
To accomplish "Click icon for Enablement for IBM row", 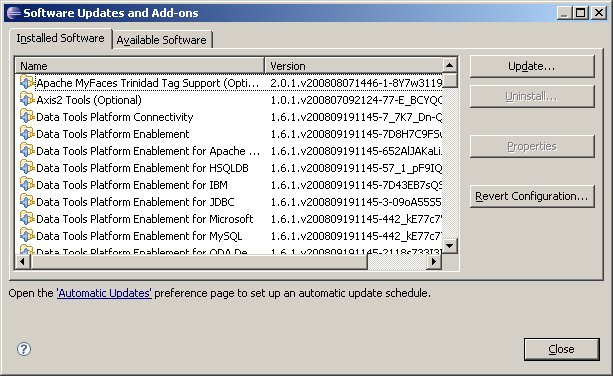I will [27, 184].
